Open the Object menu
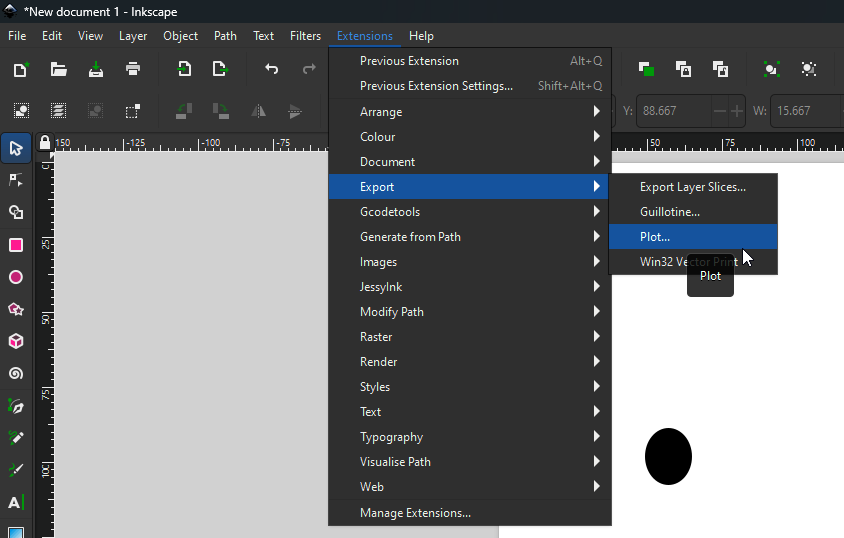844x538 pixels. [x=180, y=36]
